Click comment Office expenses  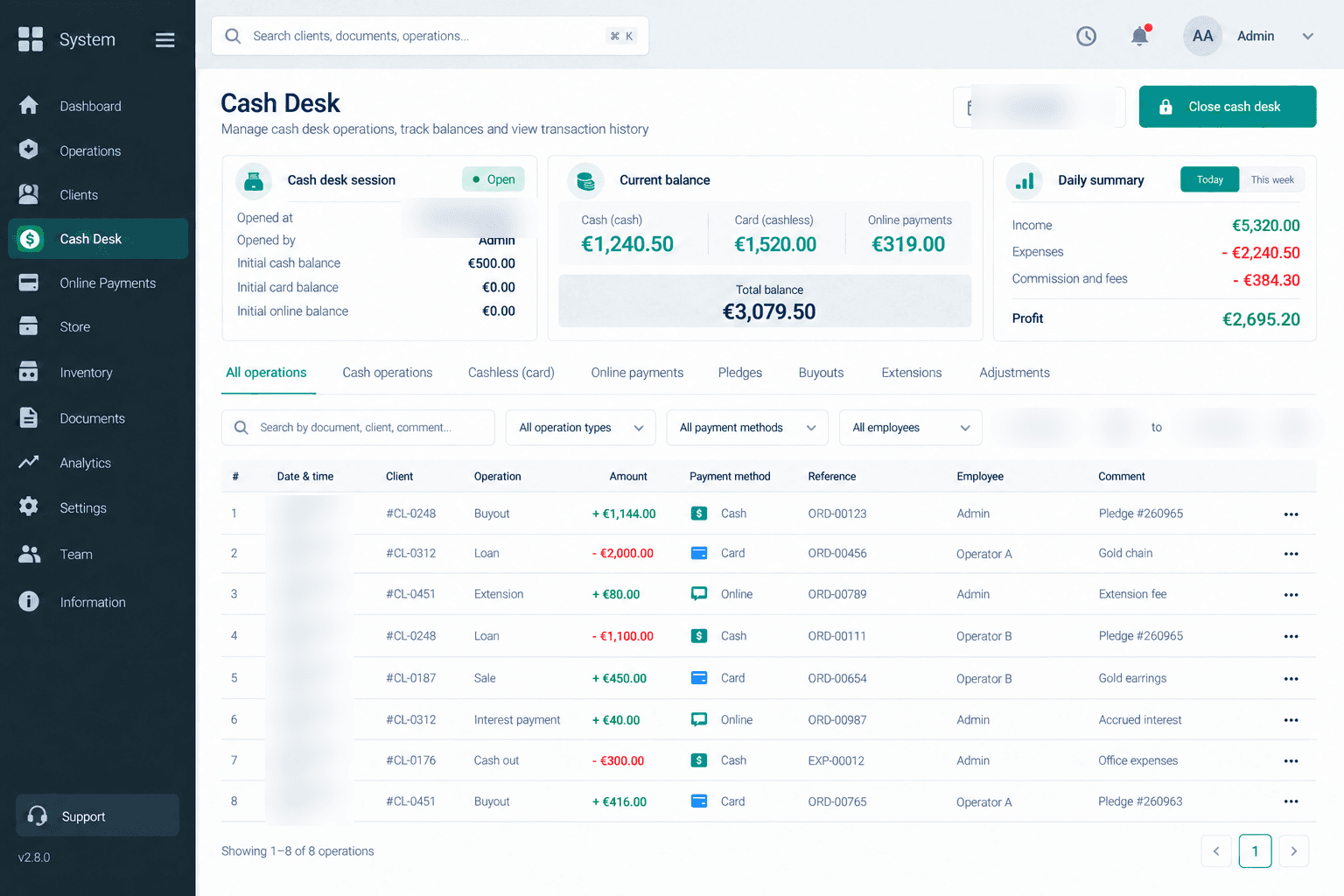point(1138,760)
